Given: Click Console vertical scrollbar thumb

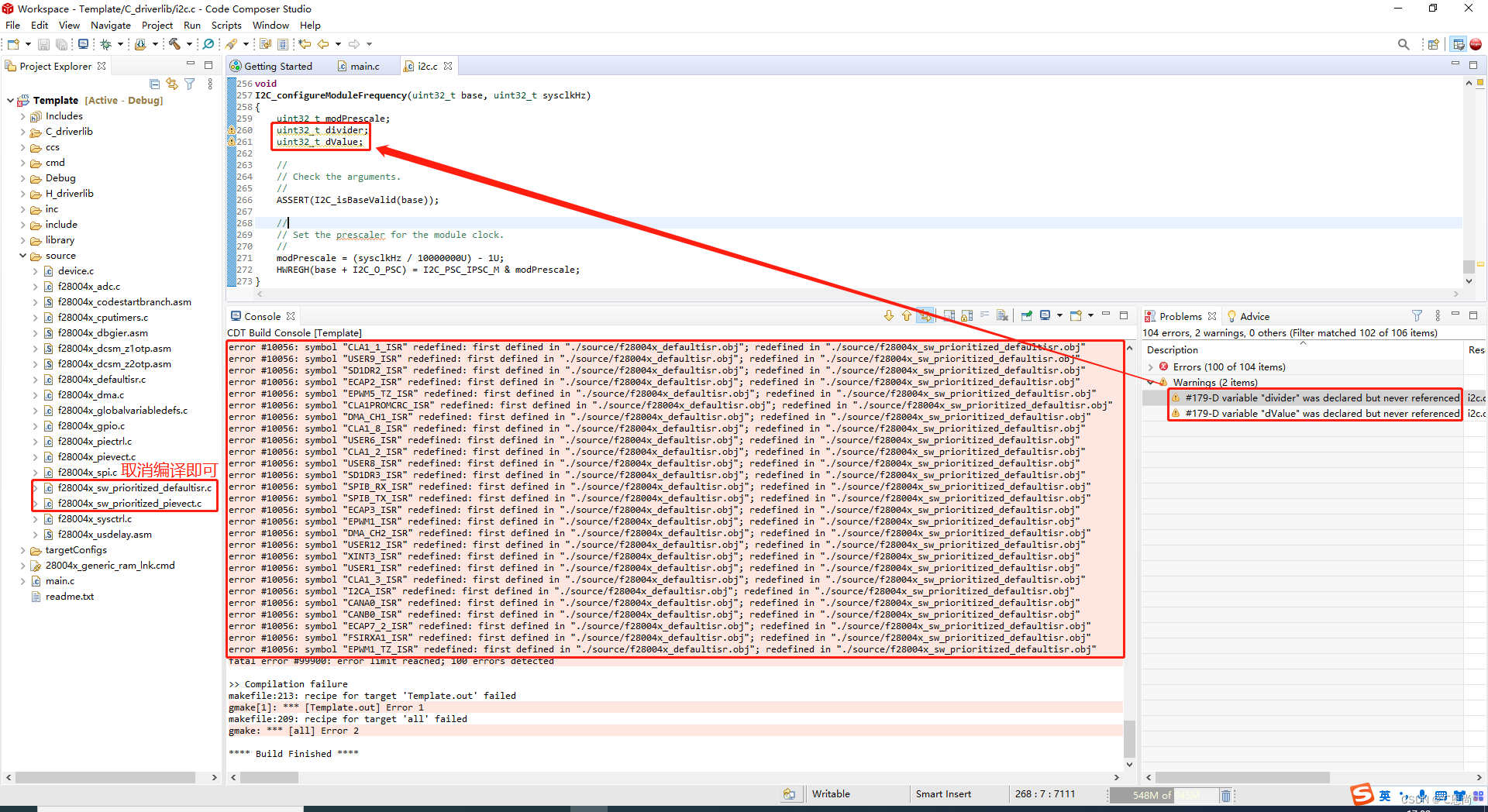Looking at the screenshot, I should [1129, 739].
